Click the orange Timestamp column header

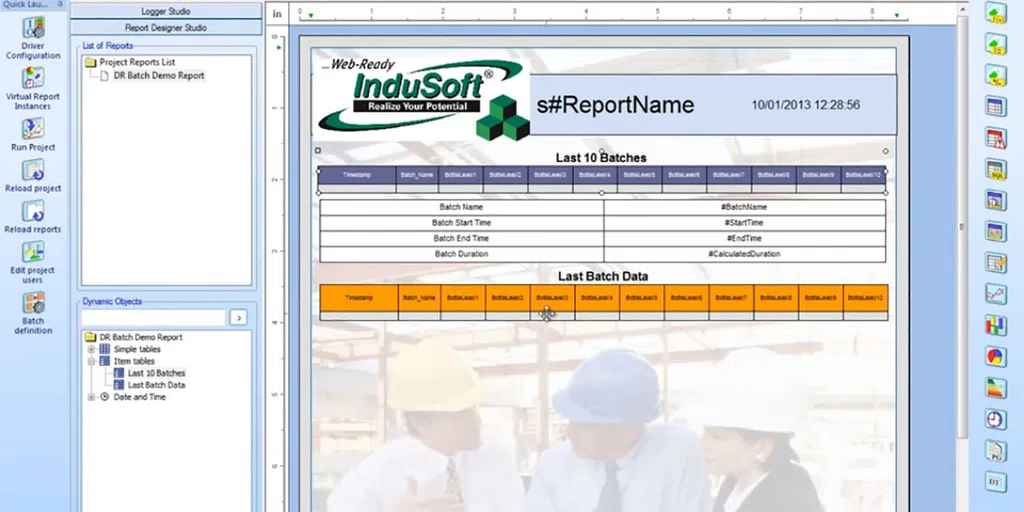(x=359, y=298)
